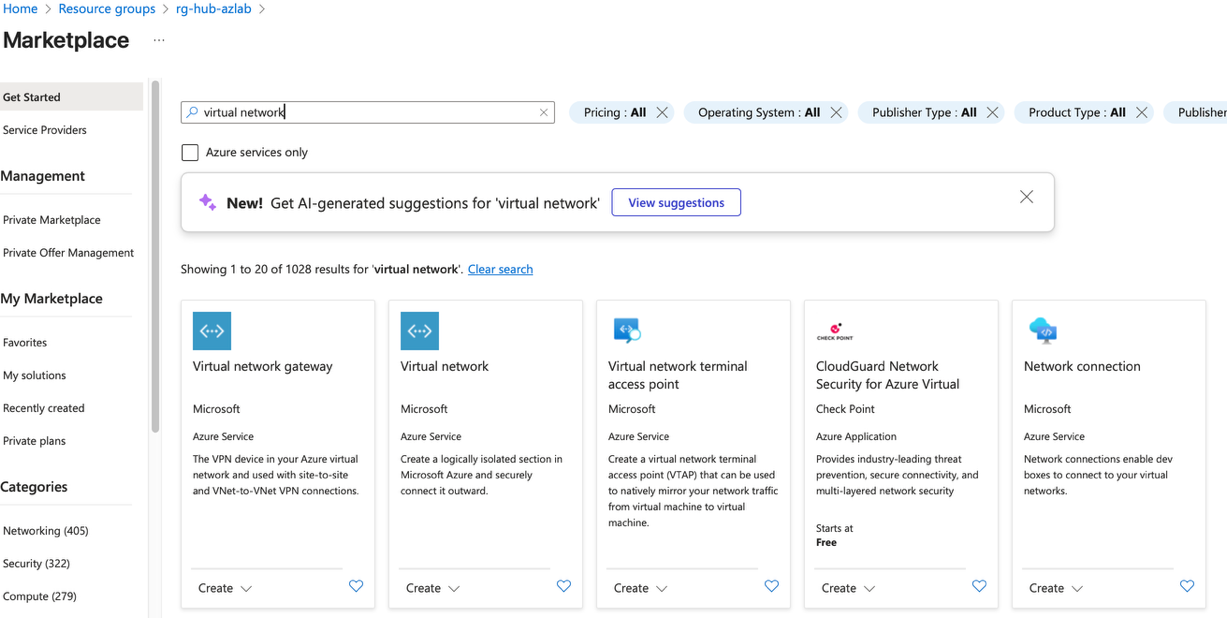Open Recently created in the sidebar
Screen dimensions: 1227x618
[x=44, y=408]
